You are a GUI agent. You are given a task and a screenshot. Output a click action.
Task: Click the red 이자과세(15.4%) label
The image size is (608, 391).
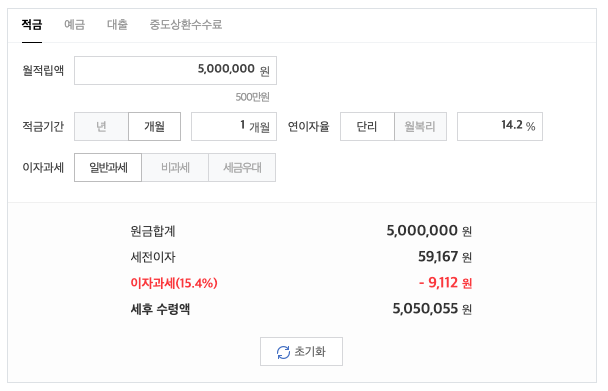(x=174, y=283)
